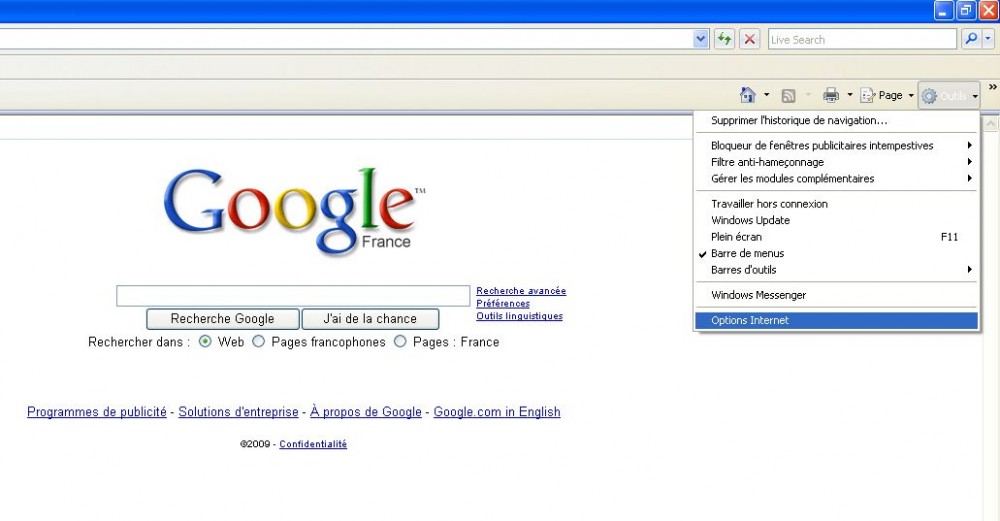Select the Web radio button
The width and height of the screenshot is (1000, 521).
pos(205,342)
